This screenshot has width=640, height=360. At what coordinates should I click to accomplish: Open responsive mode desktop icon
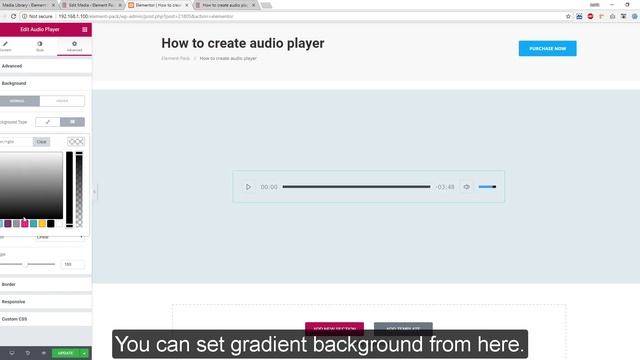12,353
